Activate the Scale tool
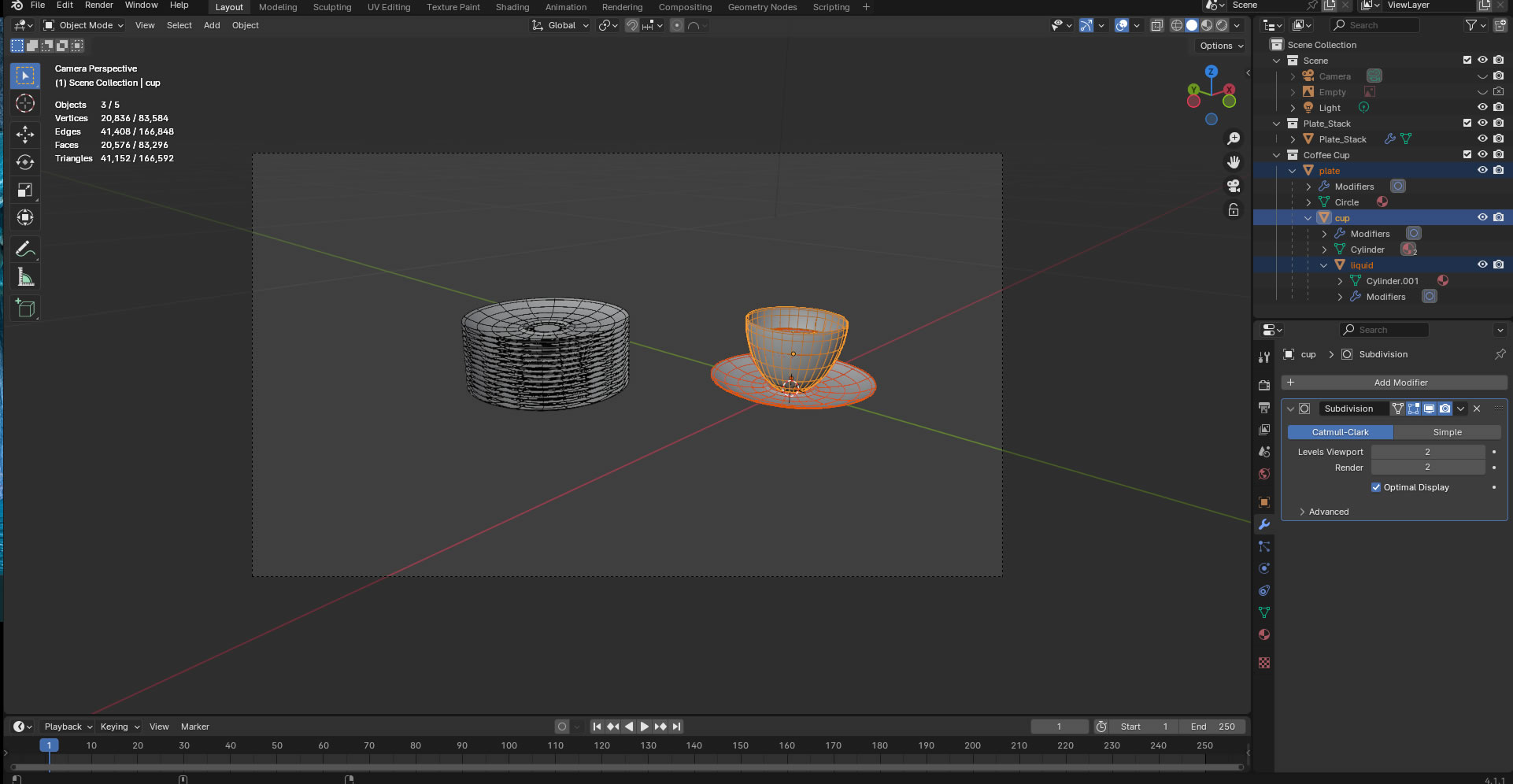This screenshot has width=1513, height=784. click(25, 190)
